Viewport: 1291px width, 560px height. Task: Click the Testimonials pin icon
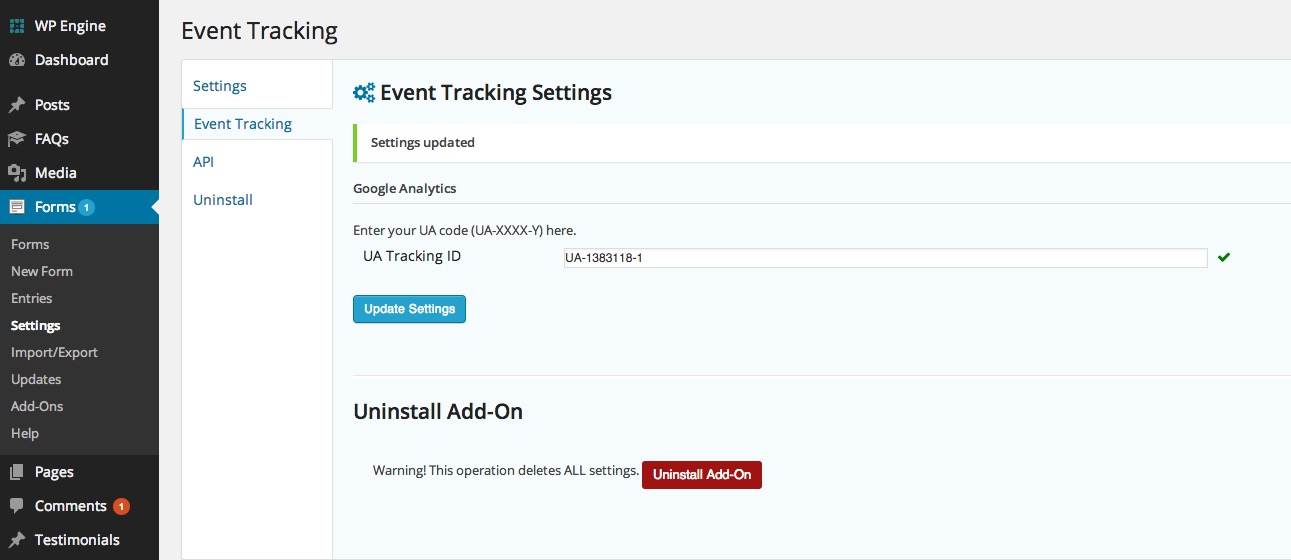(17, 540)
